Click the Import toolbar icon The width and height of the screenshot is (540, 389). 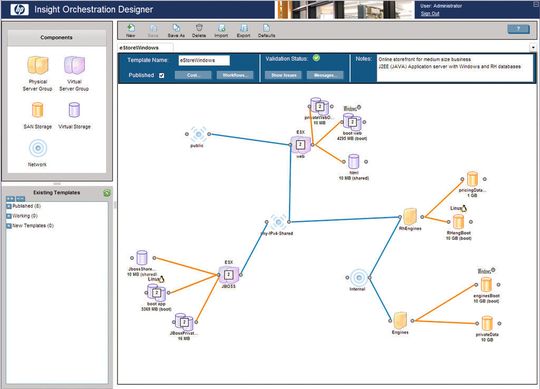[221, 28]
